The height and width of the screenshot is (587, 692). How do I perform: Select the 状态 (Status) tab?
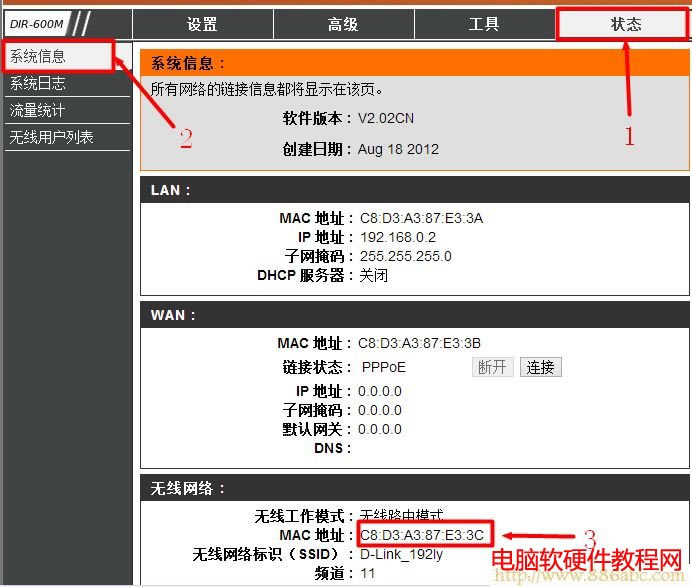coord(626,24)
